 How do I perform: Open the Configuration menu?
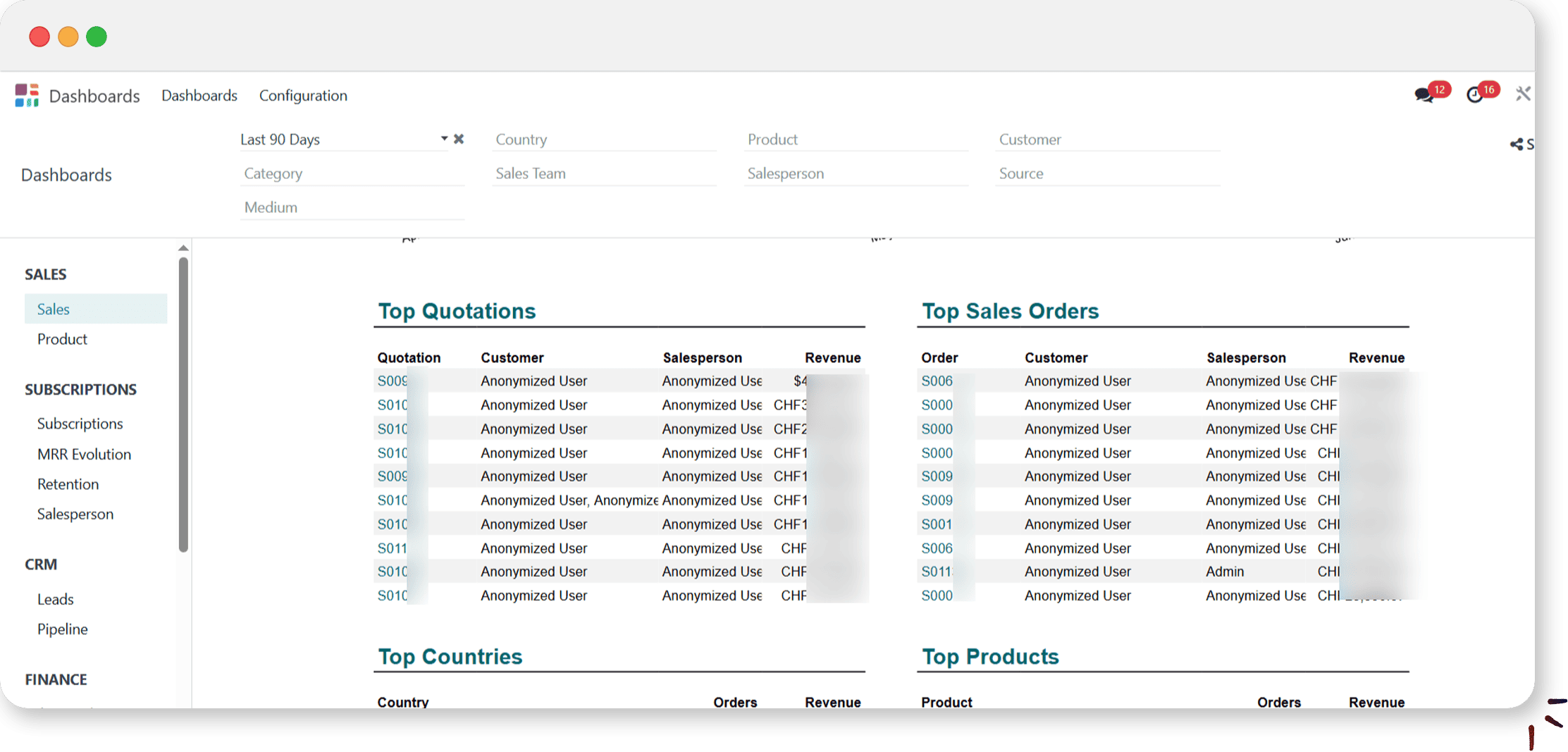point(303,95)
